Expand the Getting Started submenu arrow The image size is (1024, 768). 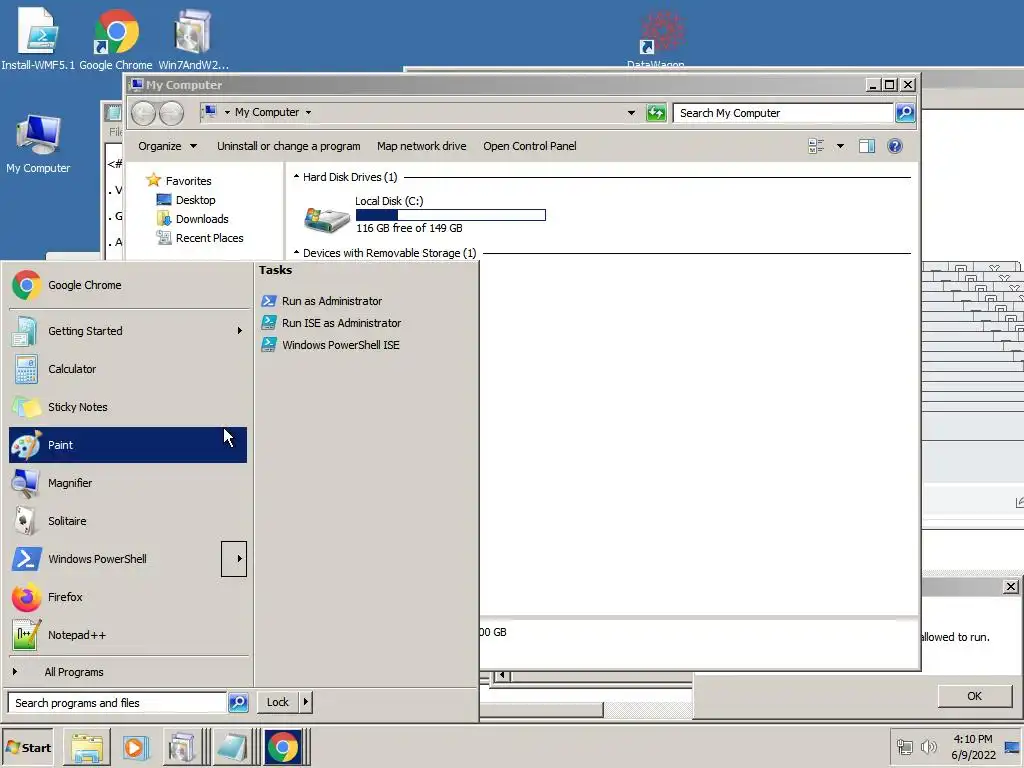point(240,331)
